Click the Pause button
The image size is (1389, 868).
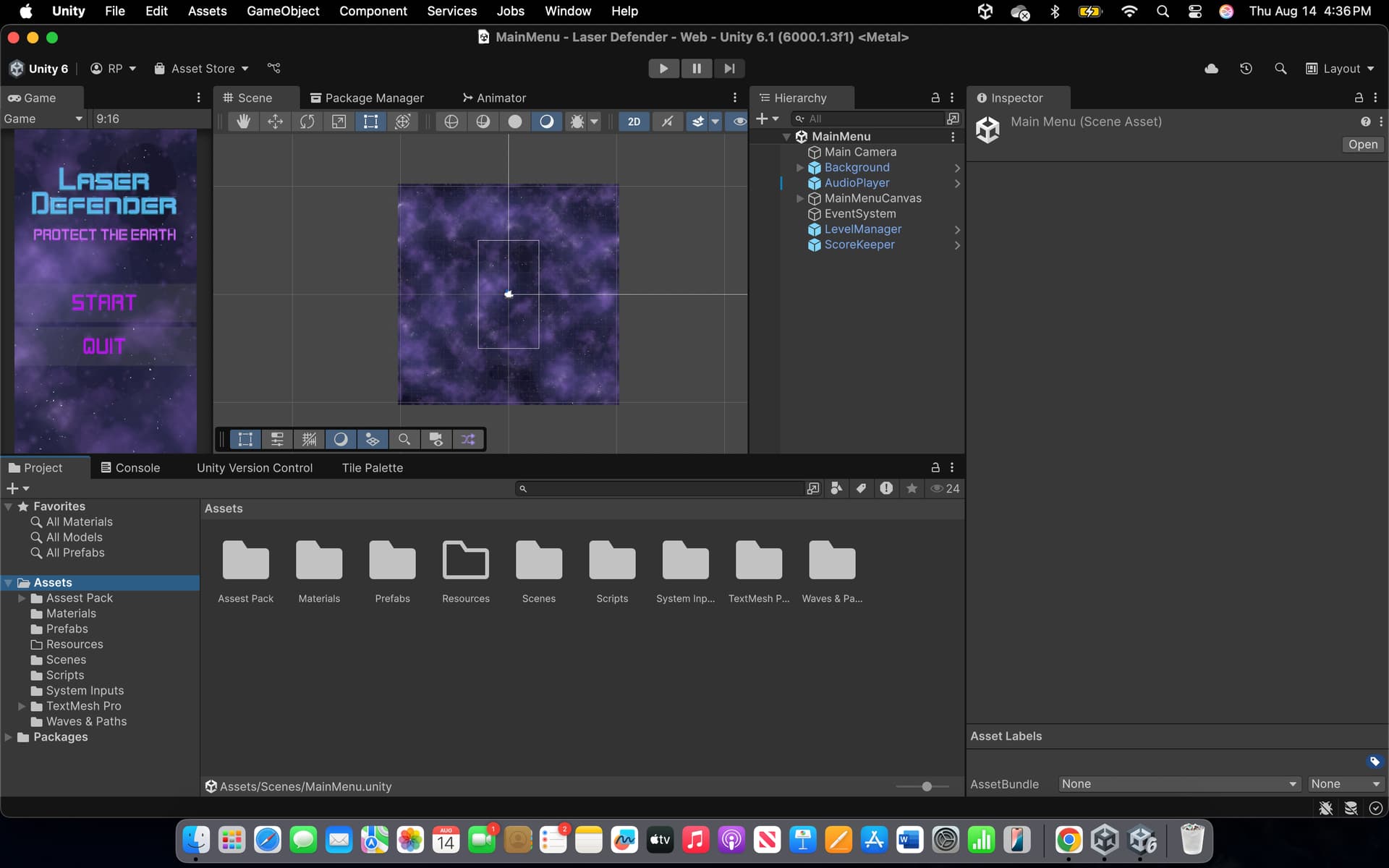point(696,69)
